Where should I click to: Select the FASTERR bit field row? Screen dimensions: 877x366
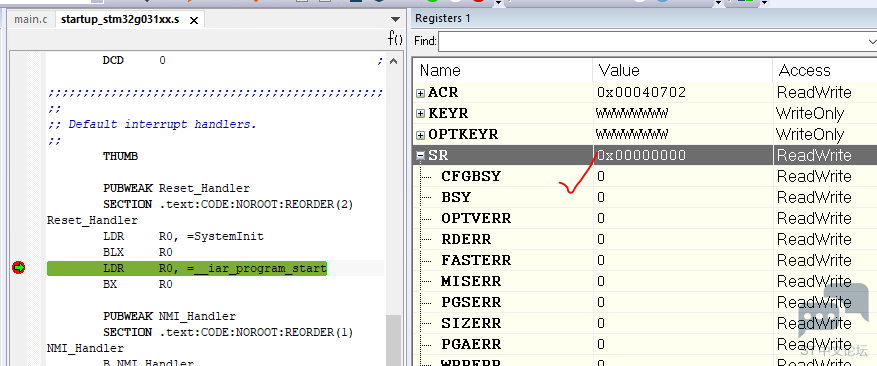[645, 260]
